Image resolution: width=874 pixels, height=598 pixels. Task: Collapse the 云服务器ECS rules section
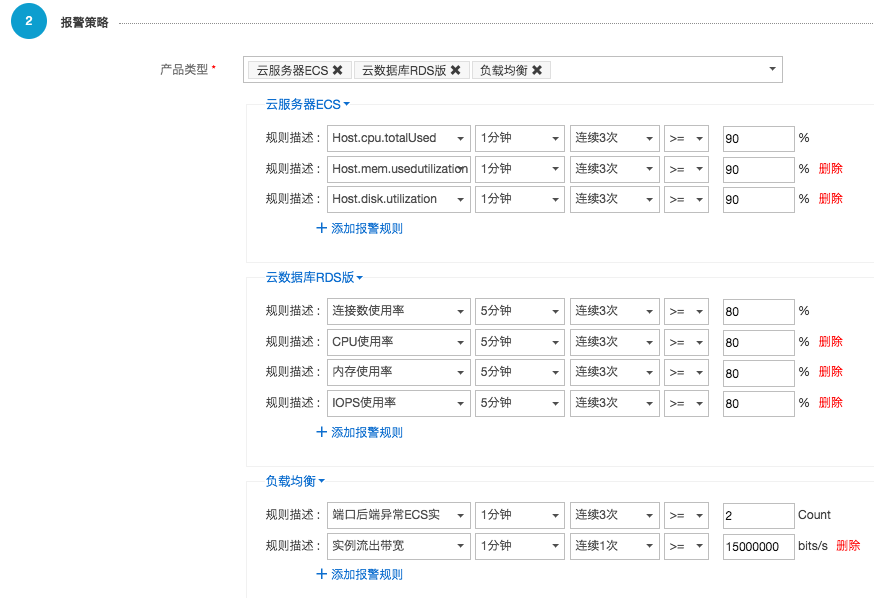[x=308, y=104]
